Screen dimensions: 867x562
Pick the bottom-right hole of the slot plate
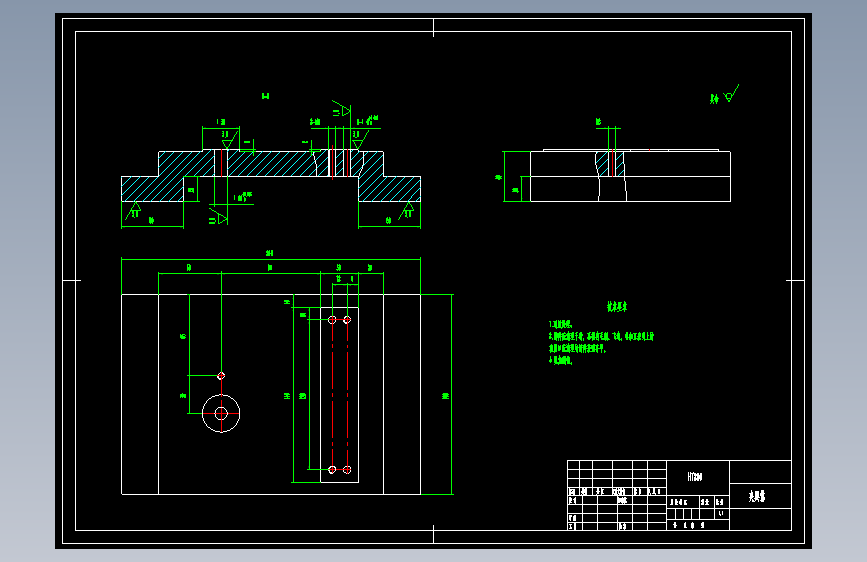point(347,470)
